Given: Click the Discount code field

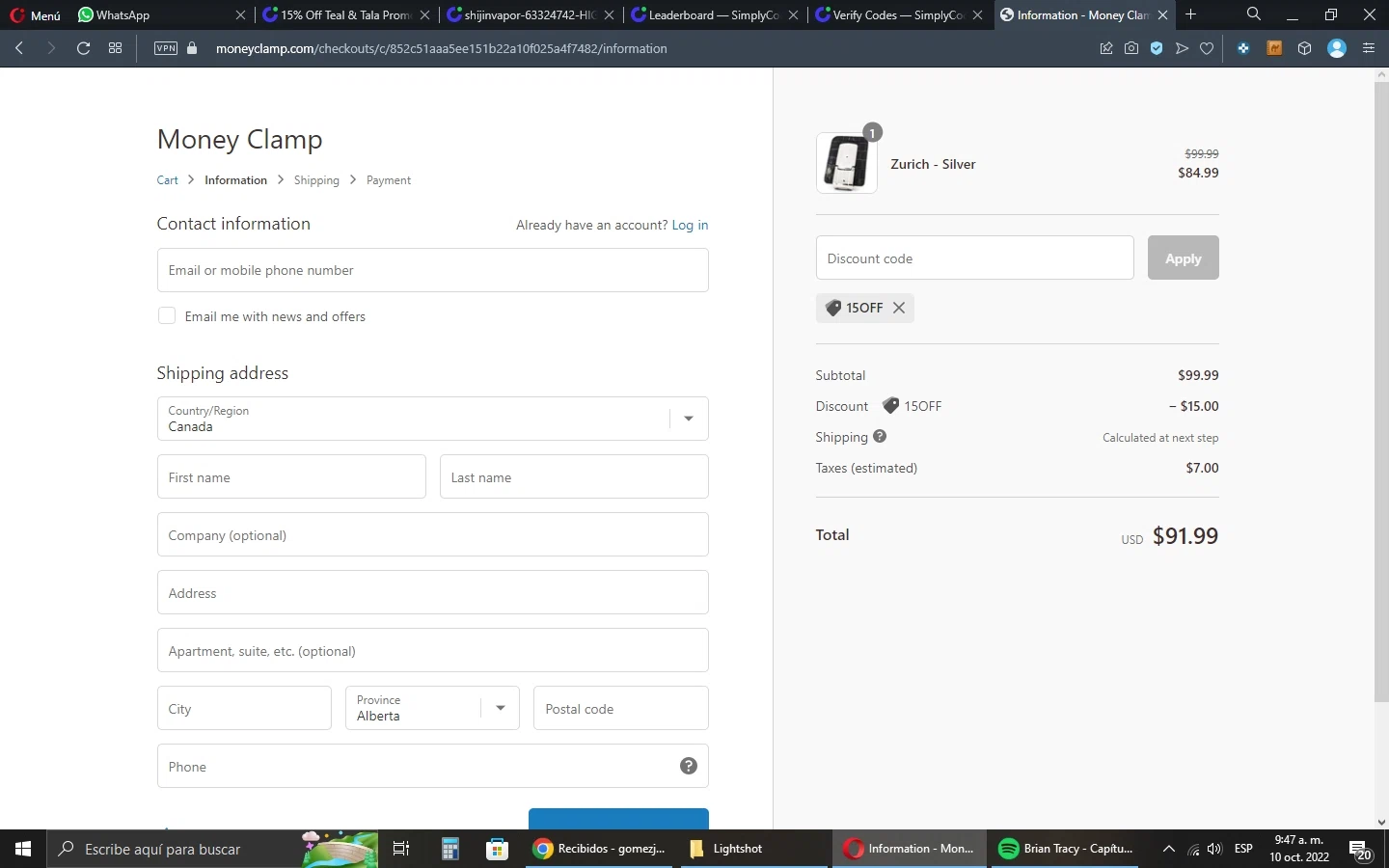Looking at the screenshot, I should (974, 258).
